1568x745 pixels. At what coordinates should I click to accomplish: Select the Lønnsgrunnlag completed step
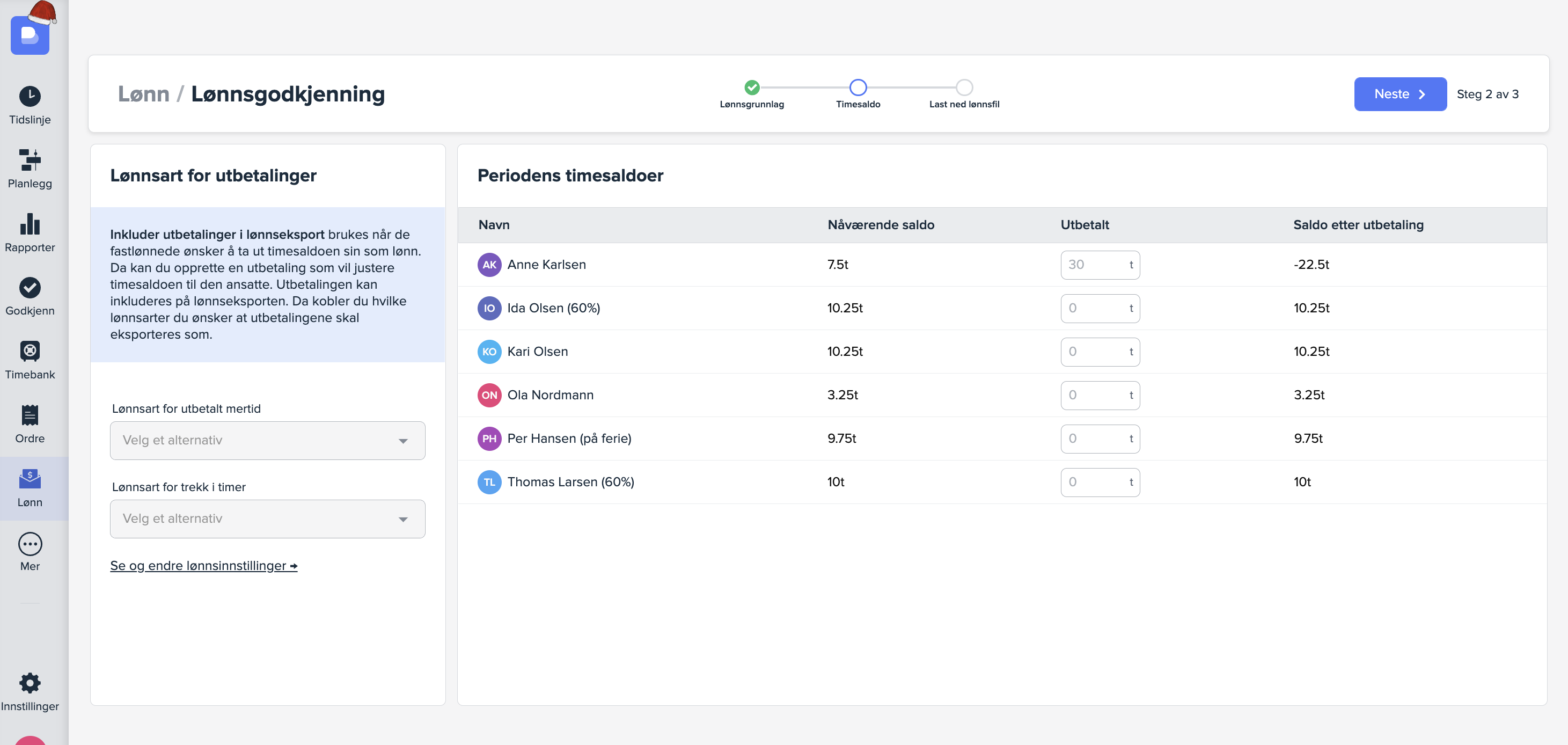pyautogui.click(x=752, y=87)
